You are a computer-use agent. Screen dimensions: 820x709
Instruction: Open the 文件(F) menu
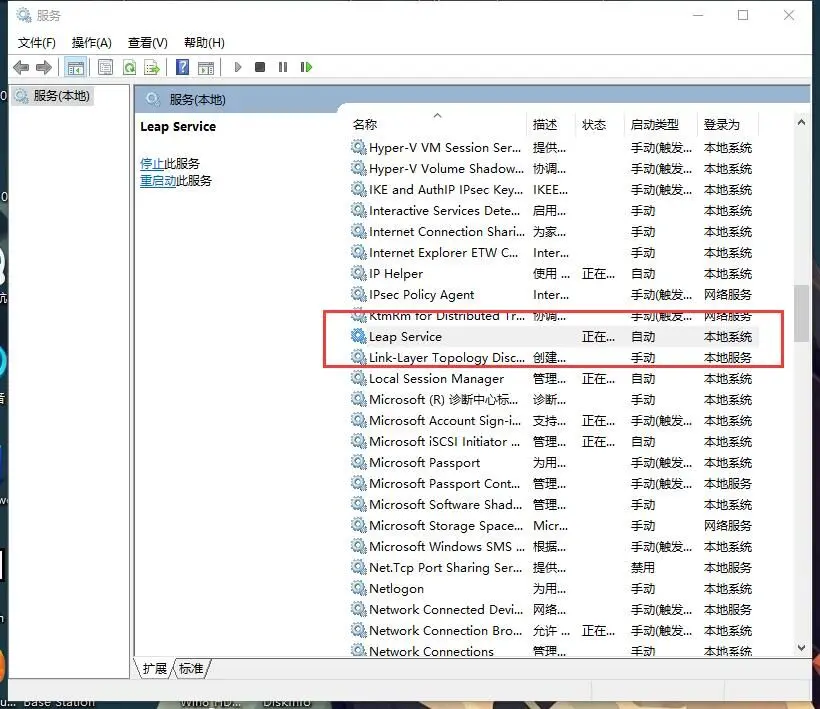[37, 42]
